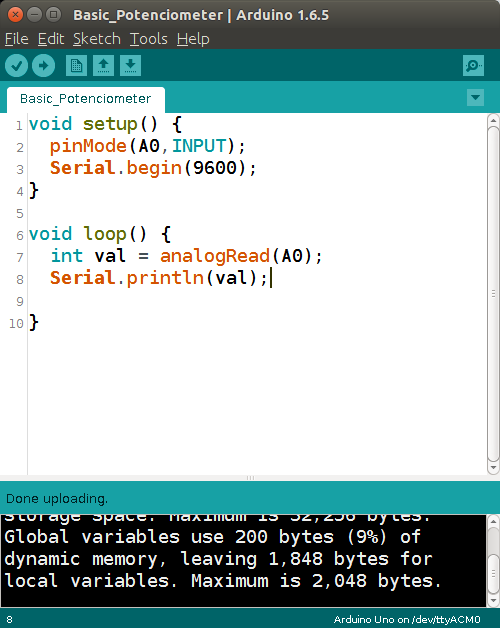Click the window title 'Basic_Potenciometer | Arduino 1.6.5'
500x628 pixels.
tap(201, 15)
